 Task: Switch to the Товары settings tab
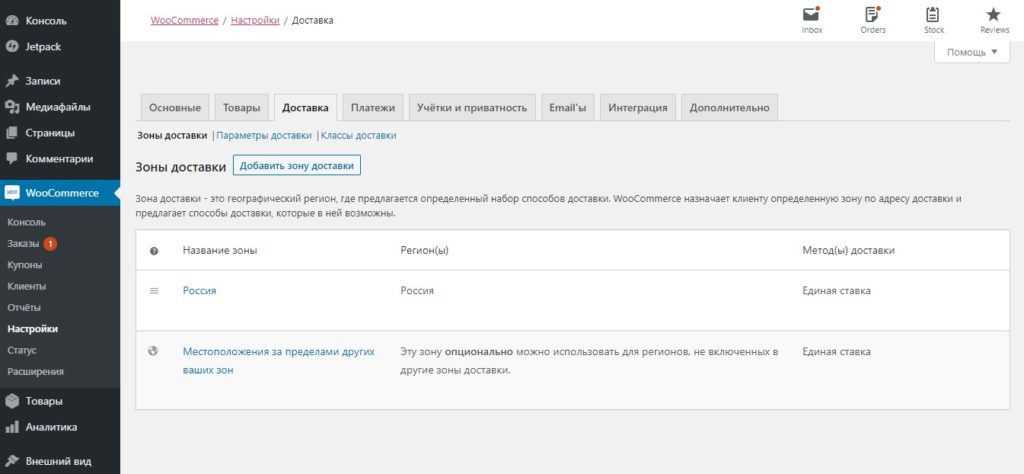242,108
